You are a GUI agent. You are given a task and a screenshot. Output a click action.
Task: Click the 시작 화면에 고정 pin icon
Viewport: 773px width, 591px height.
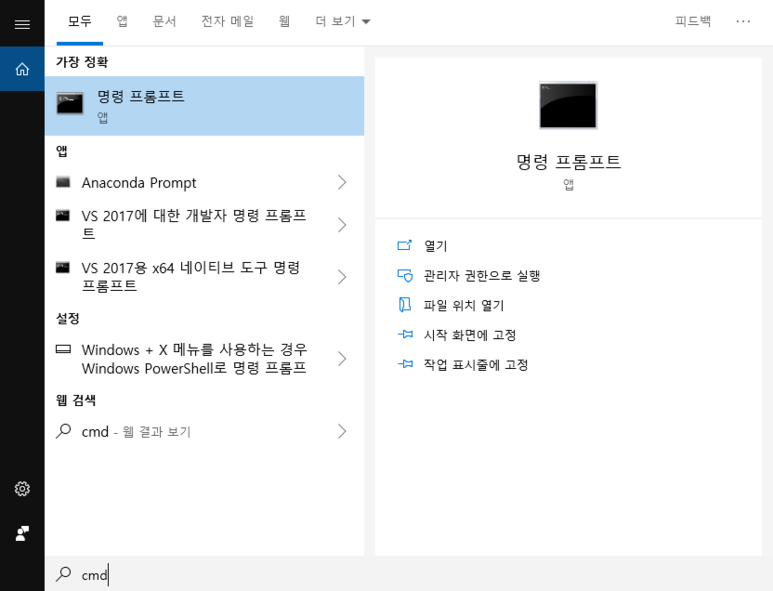(x=405, y=335)
